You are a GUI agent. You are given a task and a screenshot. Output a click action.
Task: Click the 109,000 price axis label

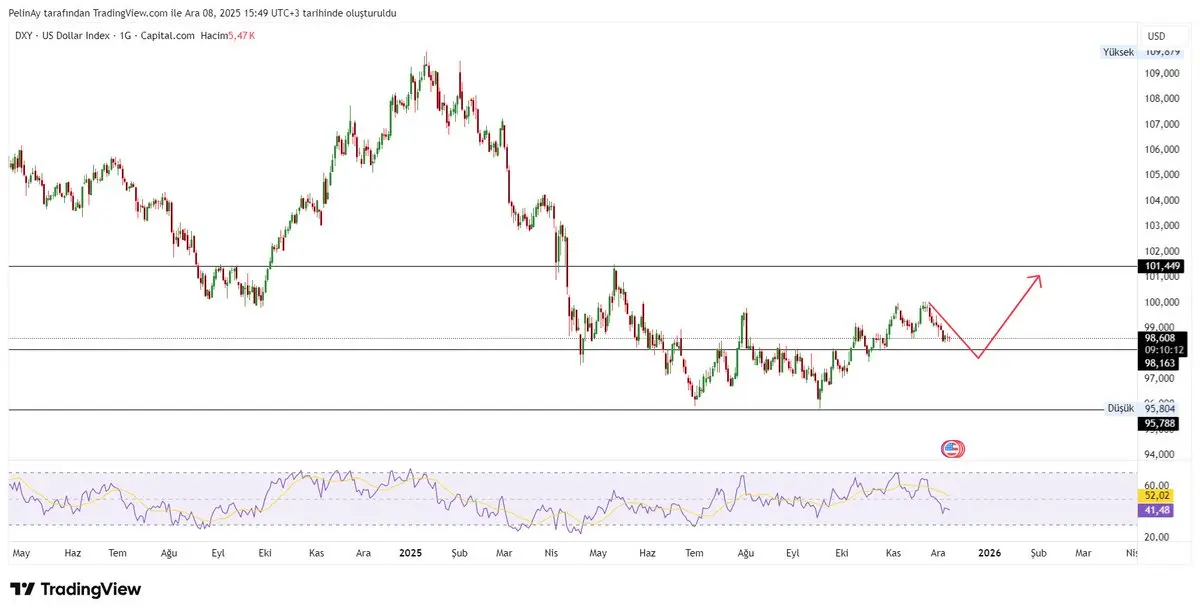(1163, 74)
